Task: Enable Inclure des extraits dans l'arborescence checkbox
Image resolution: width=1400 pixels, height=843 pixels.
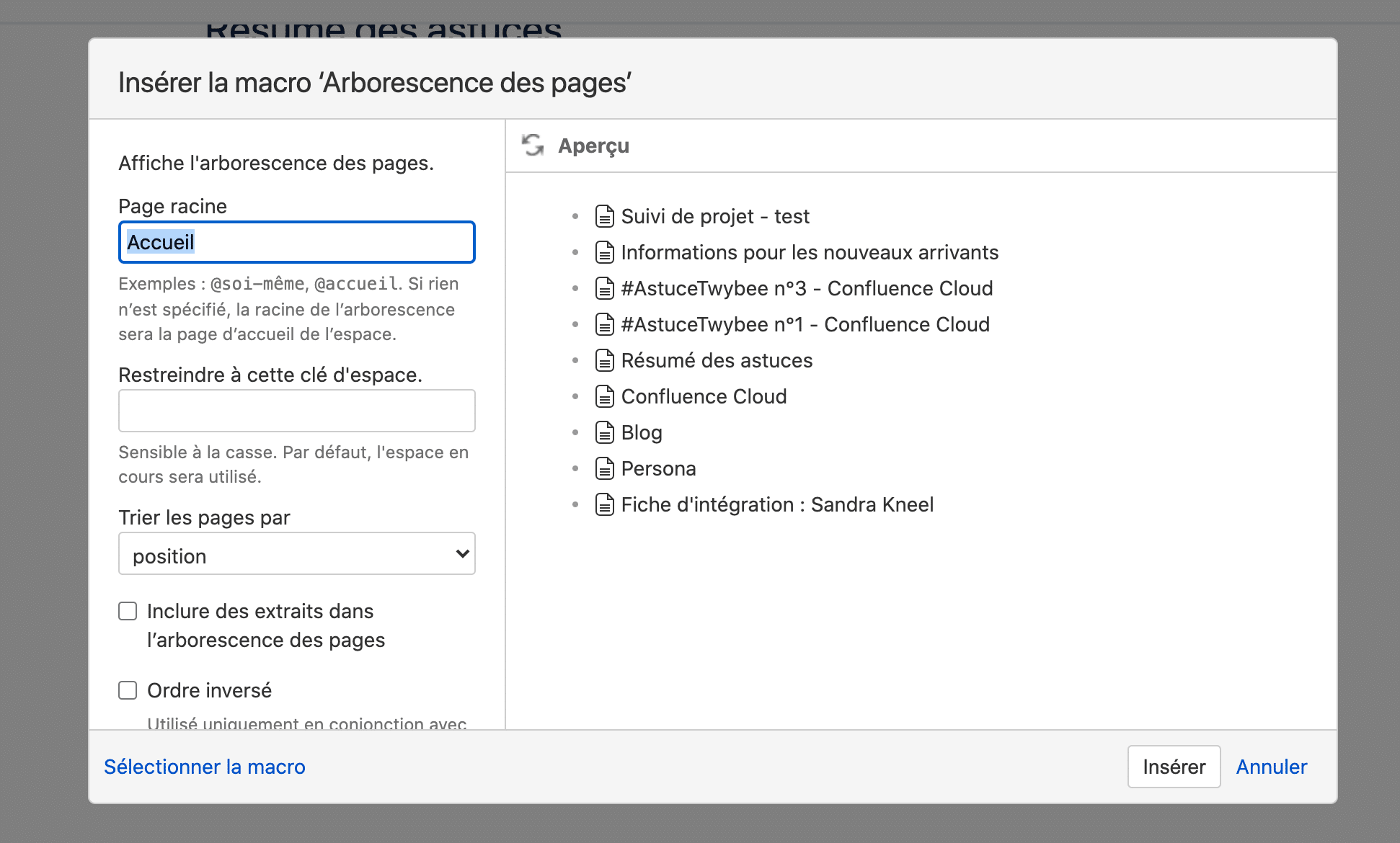Action: pyautogui.click(x=128, y=611)
